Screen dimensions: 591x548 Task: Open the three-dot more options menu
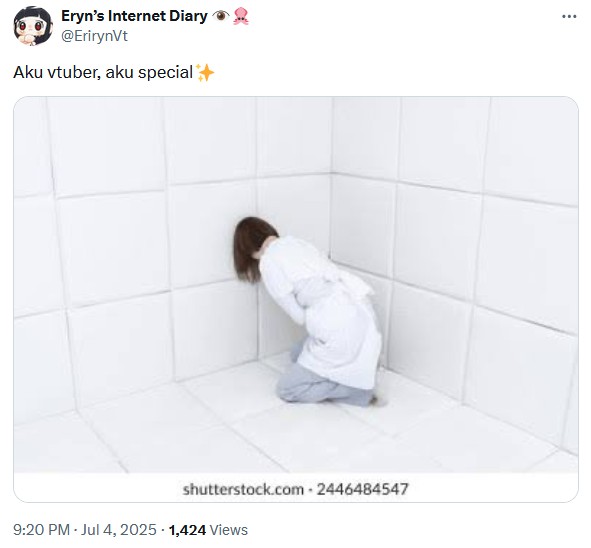pos(569,17)
